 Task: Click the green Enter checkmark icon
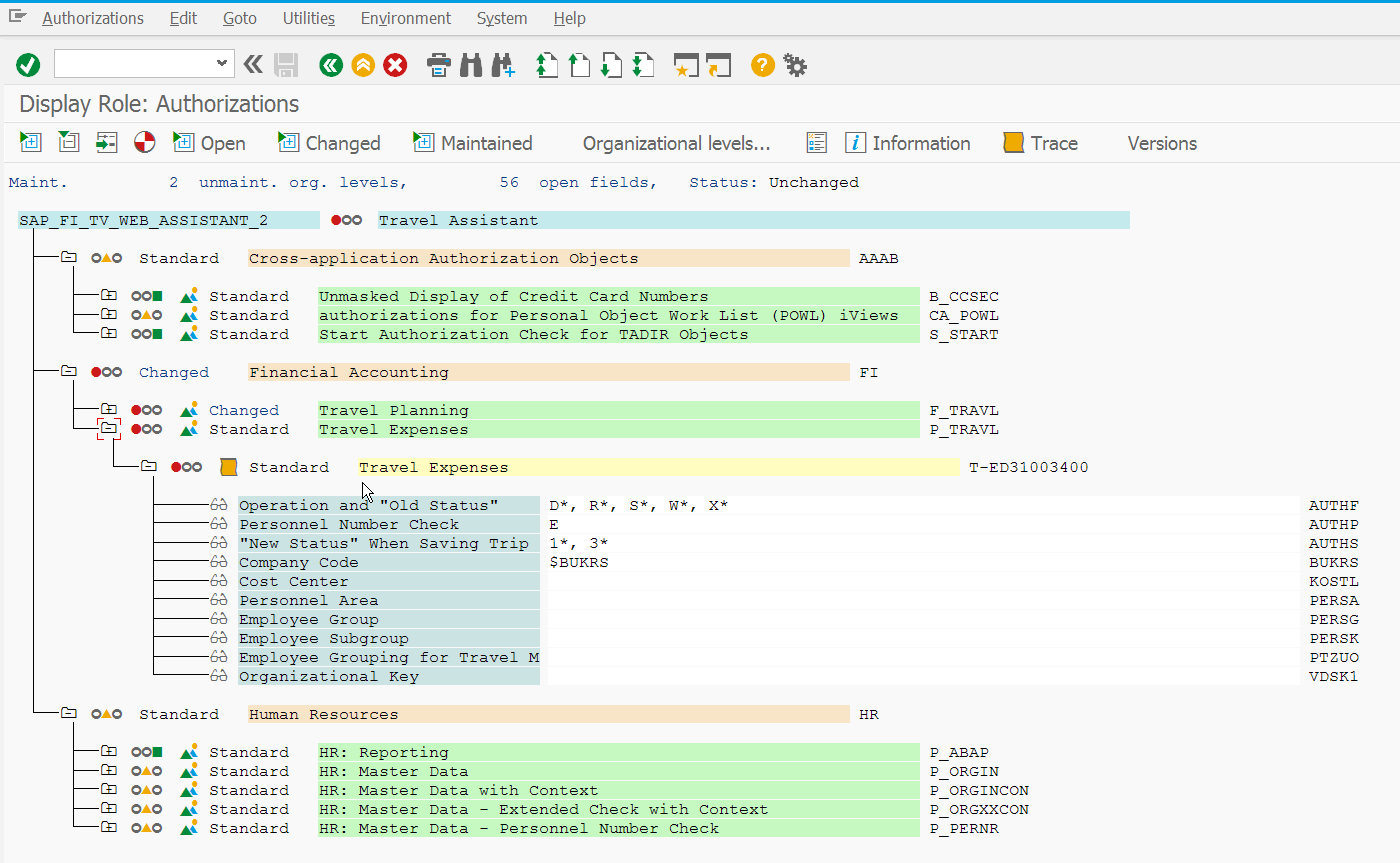coord(28,66)
